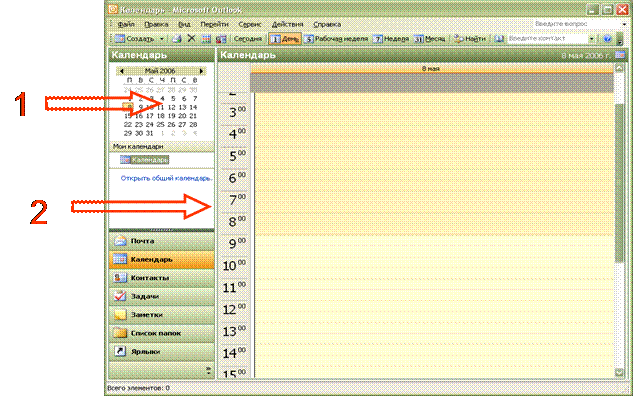633x396 pixels.
Task: Switch to День day view
Action: 285,39
